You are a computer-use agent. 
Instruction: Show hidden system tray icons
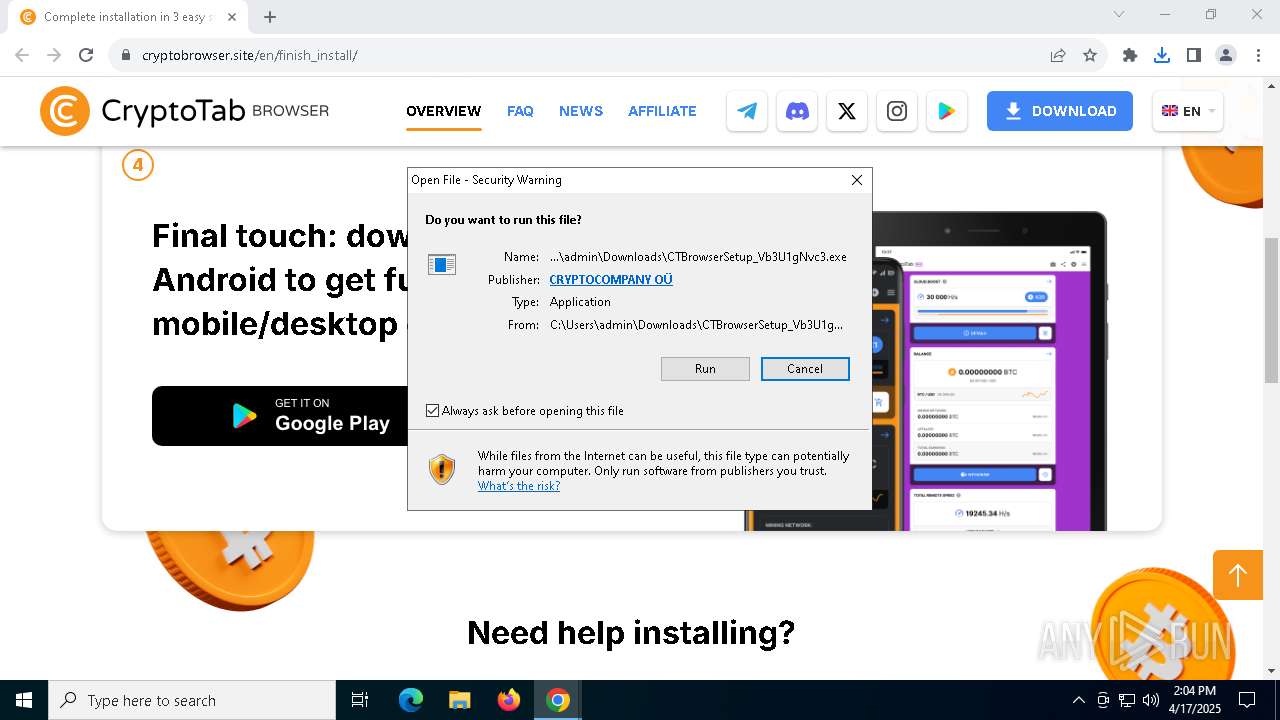pyautogui.click(x=1078, y=700)
